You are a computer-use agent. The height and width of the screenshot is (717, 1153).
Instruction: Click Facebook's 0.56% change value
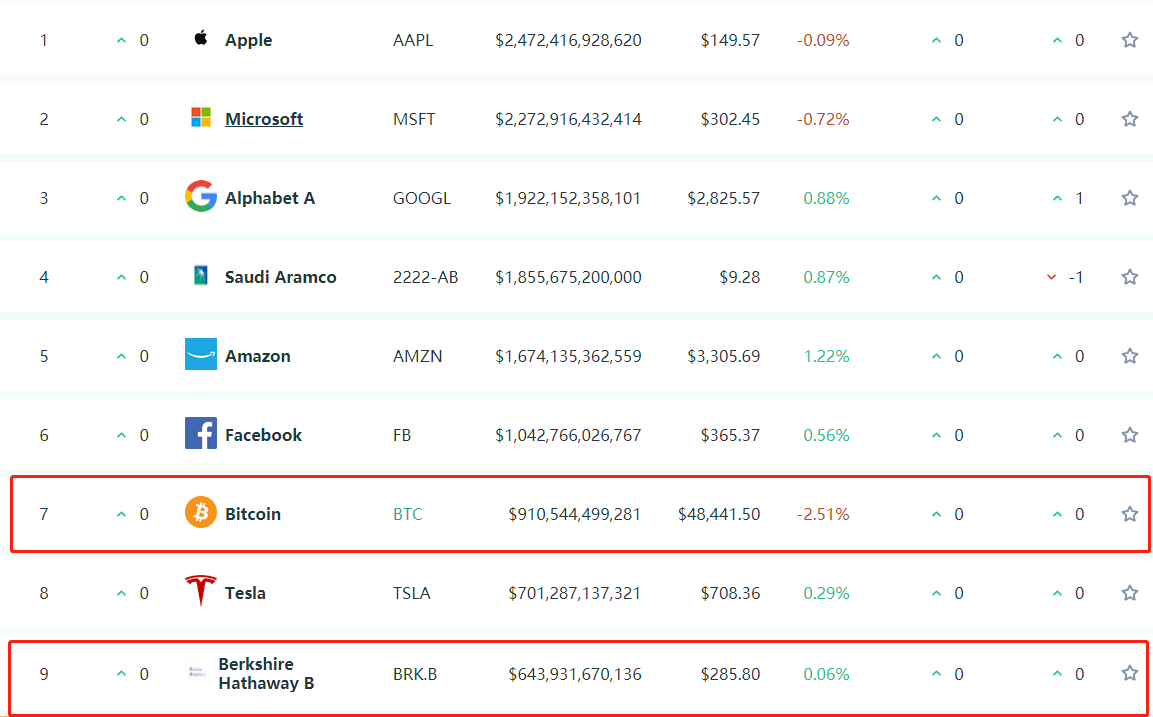coord(826,435)
